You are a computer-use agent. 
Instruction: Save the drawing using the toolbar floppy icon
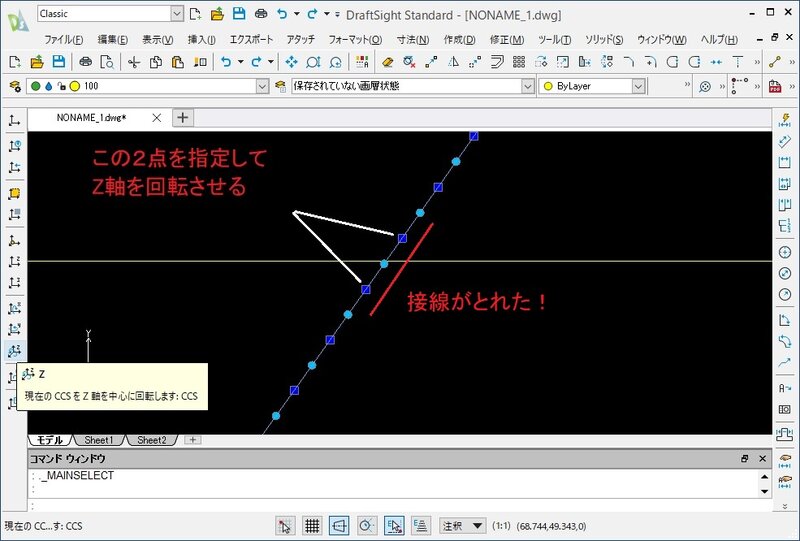pos(59,62)
